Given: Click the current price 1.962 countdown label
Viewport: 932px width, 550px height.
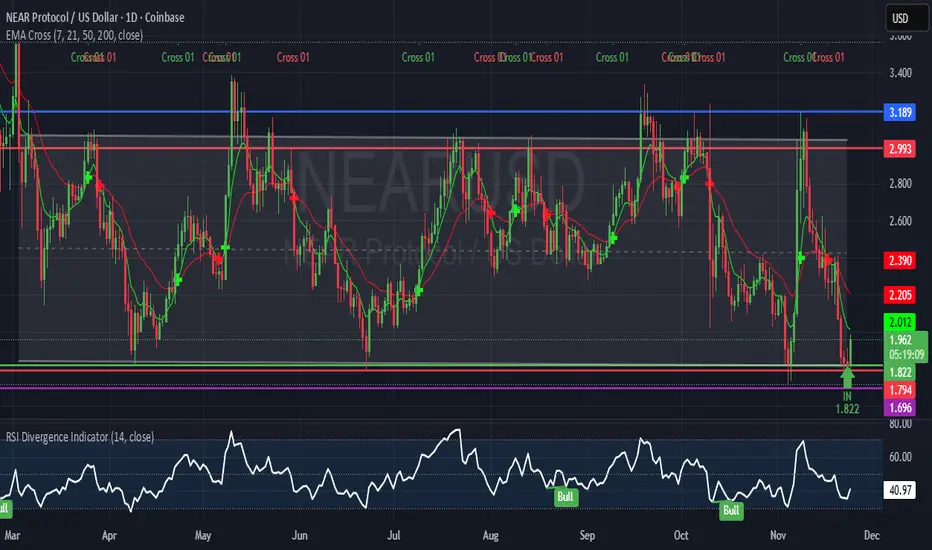Looking at the screenshot, I should click(906, 347).
